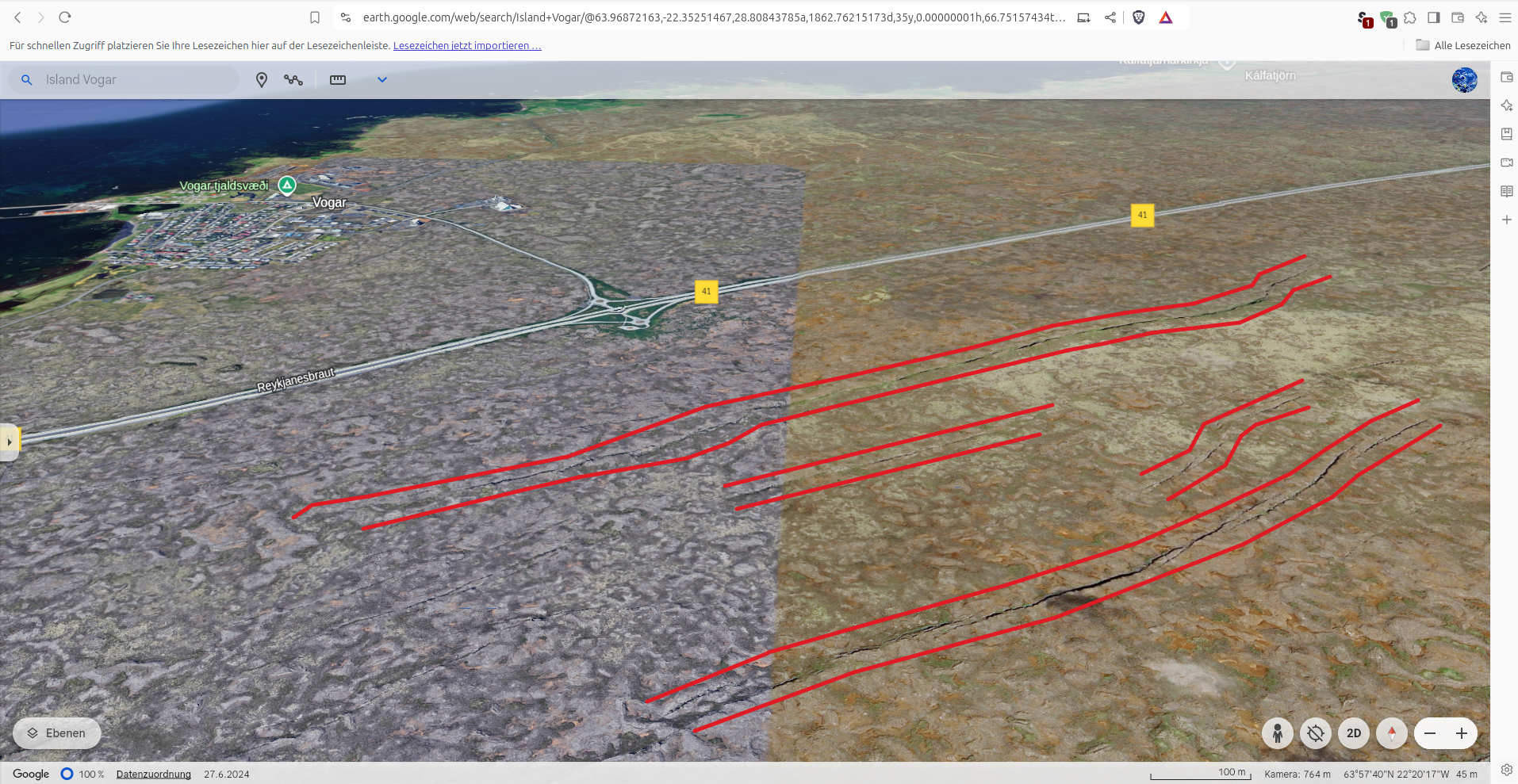Open the extension with red badge 1
1518x784 pixels.
point(1364,19)
